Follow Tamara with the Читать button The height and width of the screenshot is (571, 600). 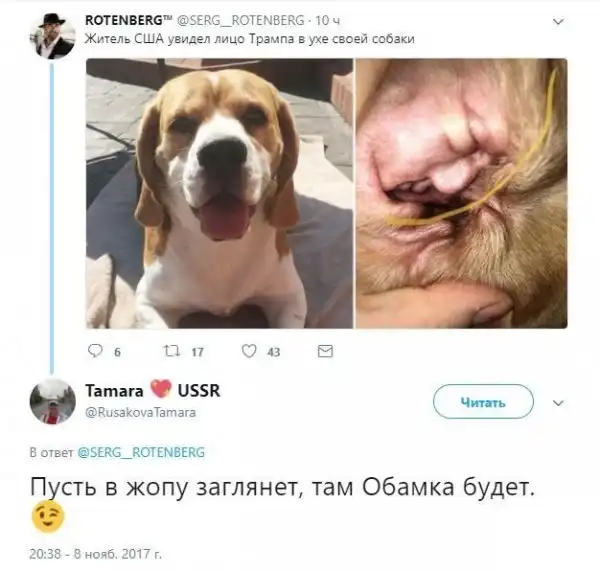(x=483, y=401)
